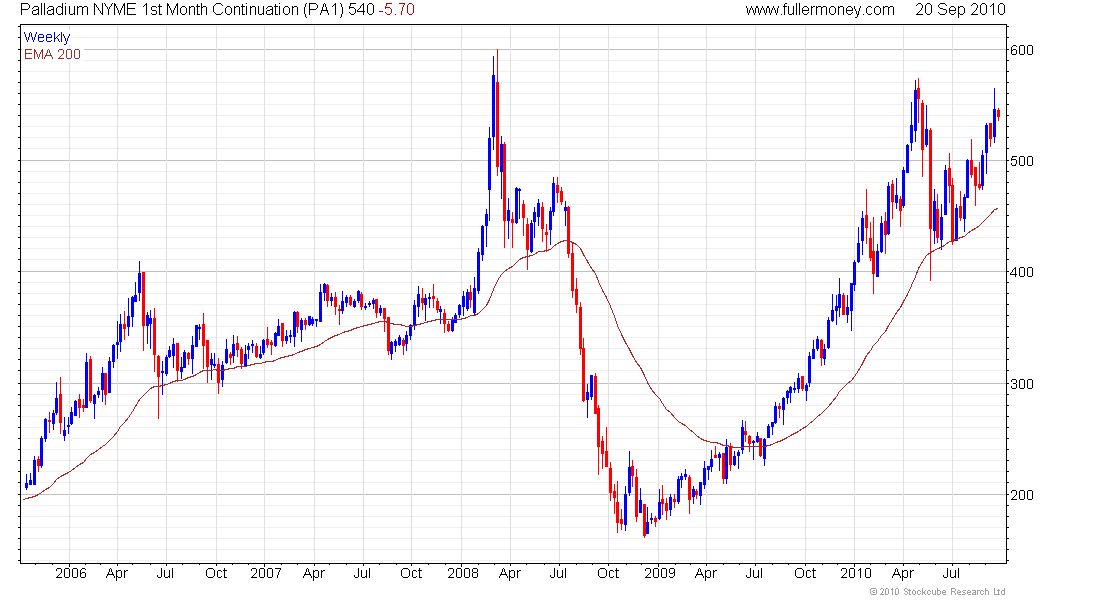
Task: Click the 2006 year label on time axis
Action: tap(71, 573)
